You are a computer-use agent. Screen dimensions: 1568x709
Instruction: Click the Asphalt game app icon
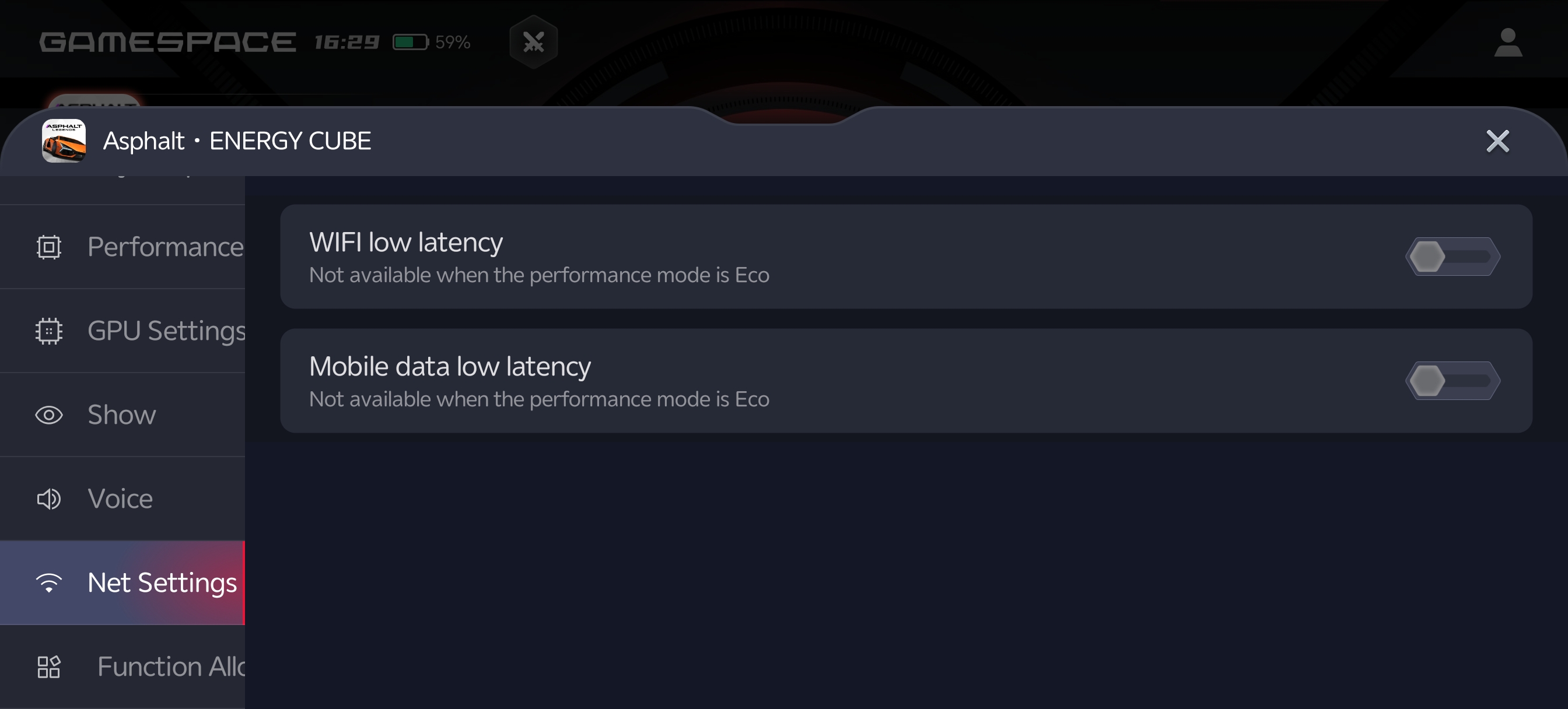[x=64, y=141]
